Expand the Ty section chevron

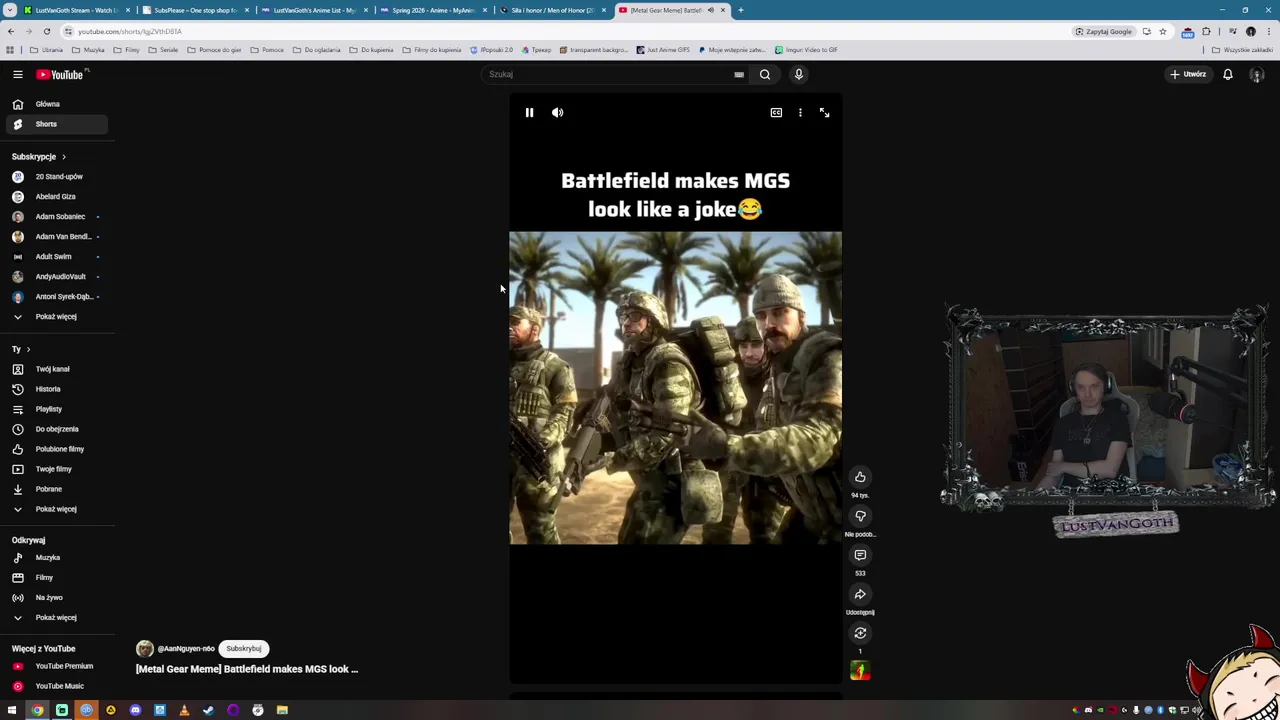click(28, 350)
